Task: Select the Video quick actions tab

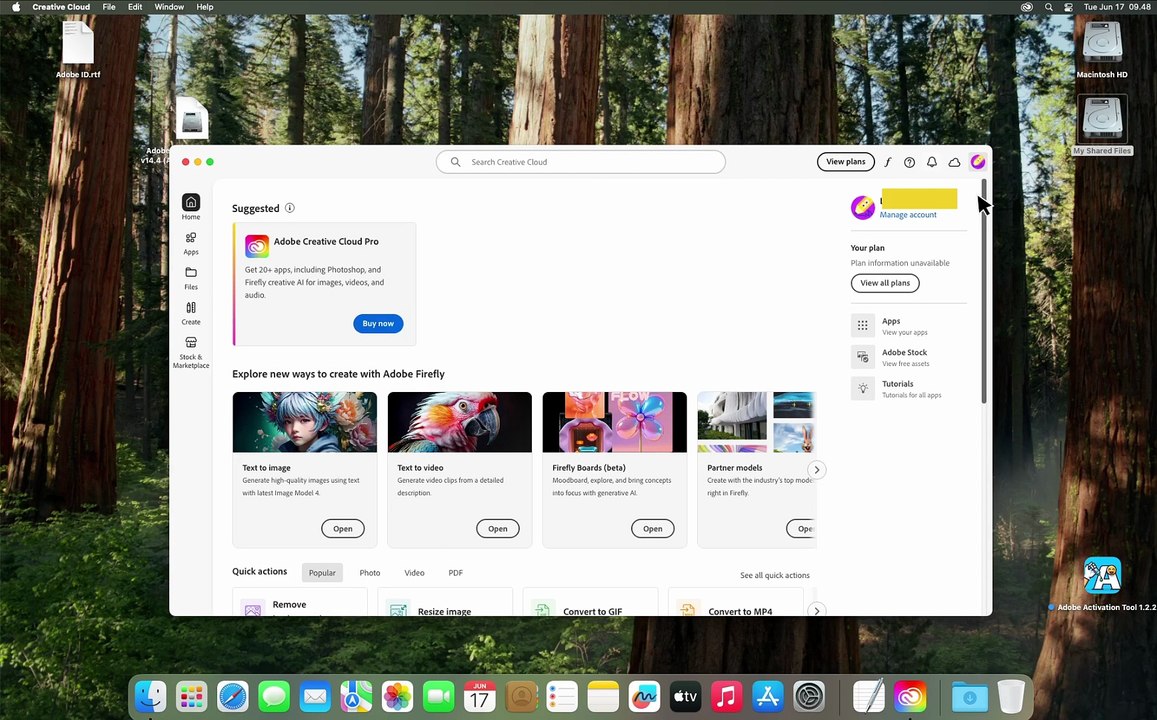Action: tap(414, 572)
